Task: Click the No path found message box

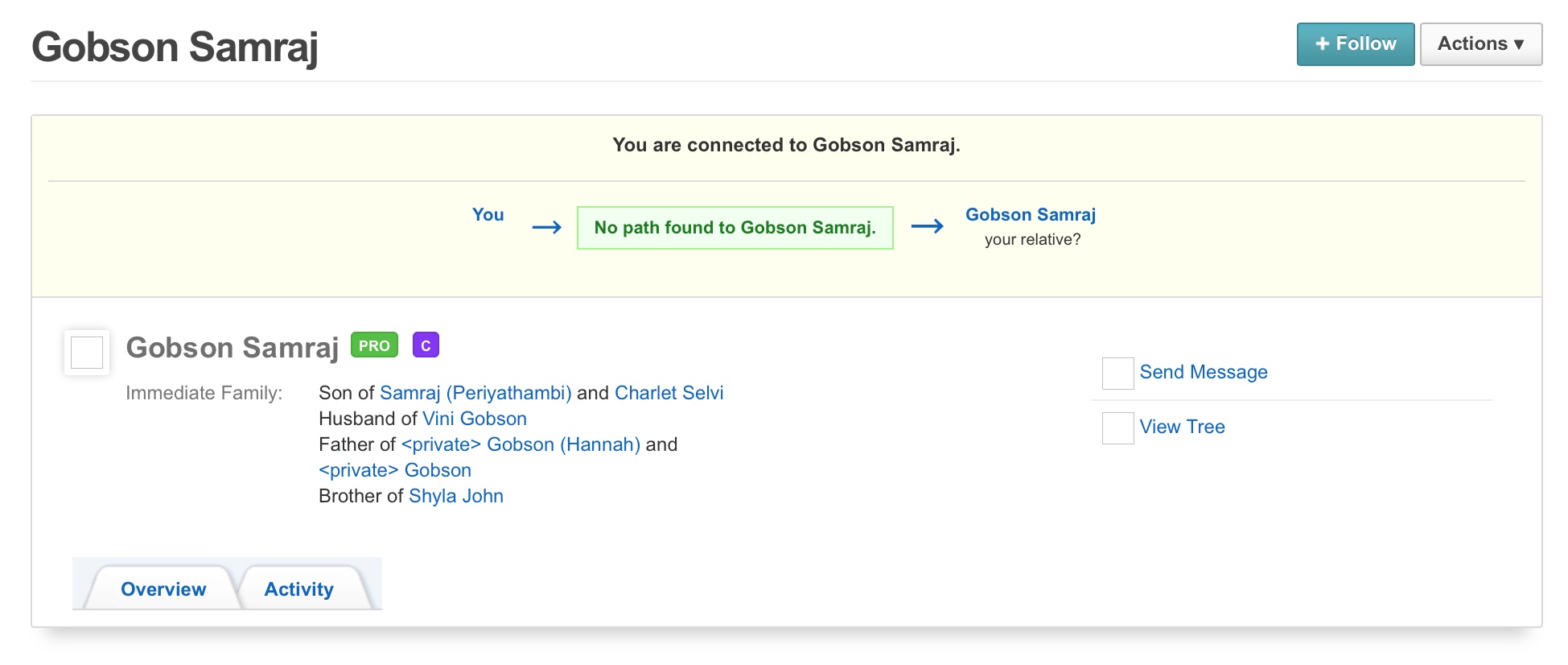Action: pyautogui.click(x=735, y=228)
